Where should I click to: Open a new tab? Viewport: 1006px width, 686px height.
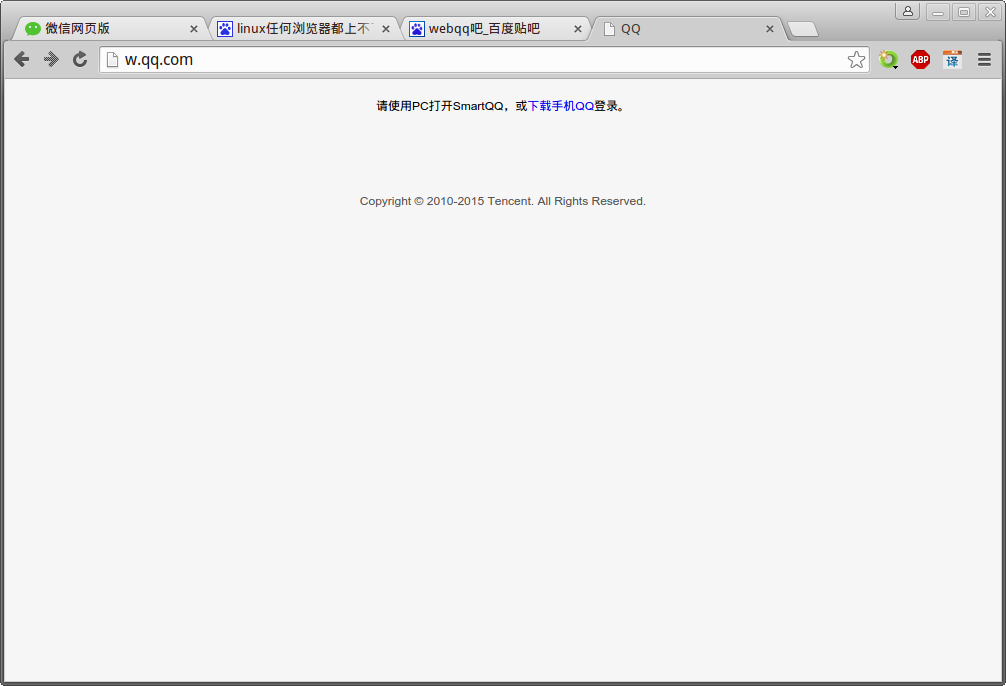(802, 30)
